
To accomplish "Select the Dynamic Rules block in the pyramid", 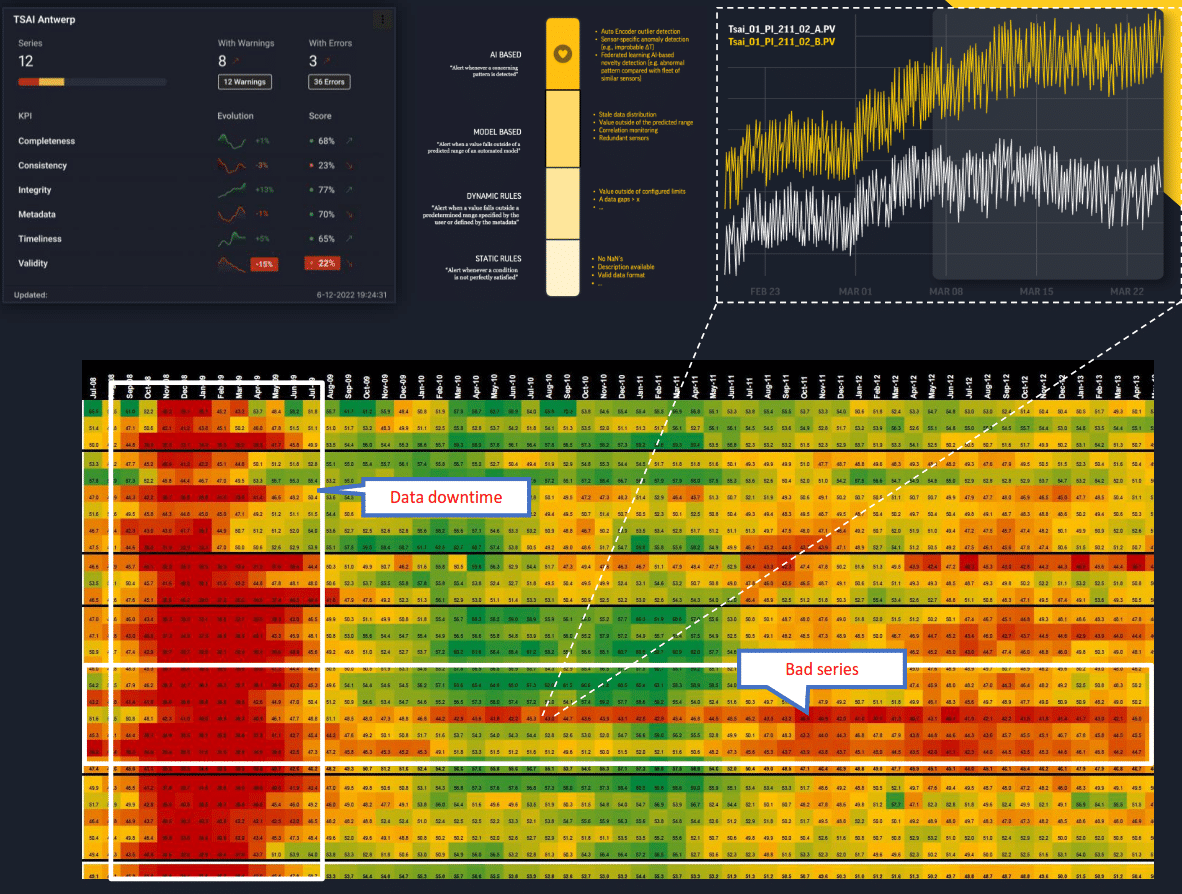I will pos(562,203).
